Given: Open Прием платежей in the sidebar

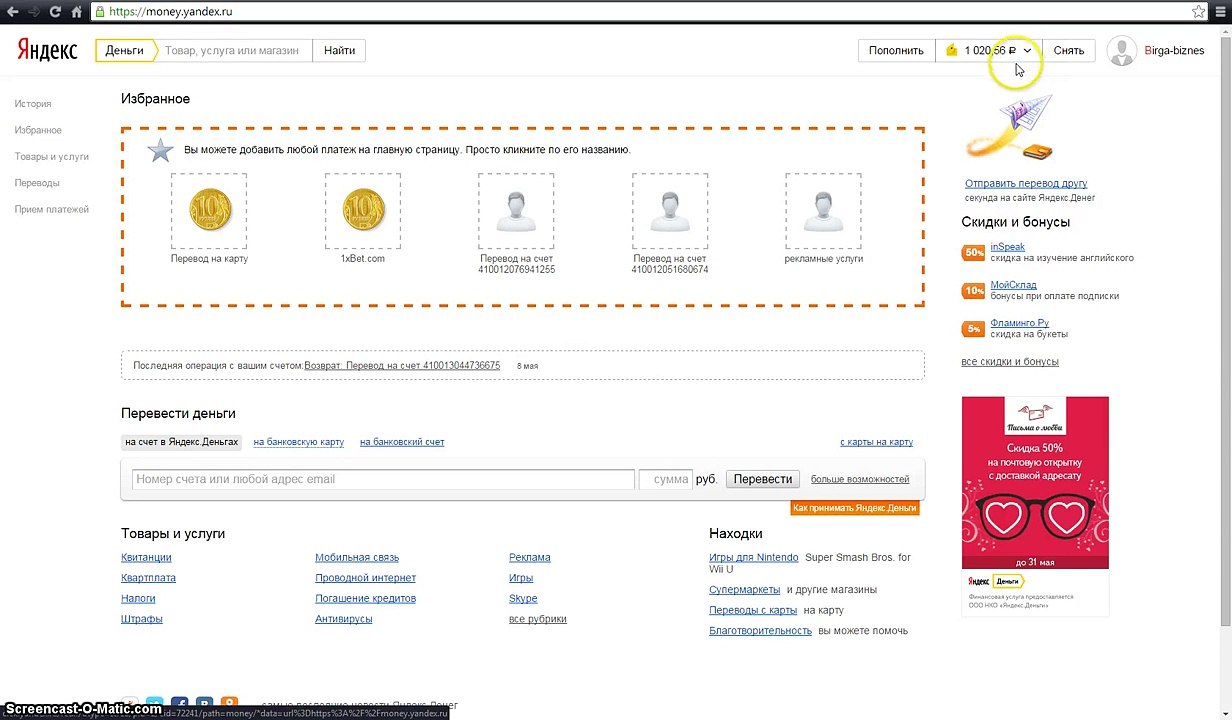Looking at the screenshot, I should tap(51, 210).
